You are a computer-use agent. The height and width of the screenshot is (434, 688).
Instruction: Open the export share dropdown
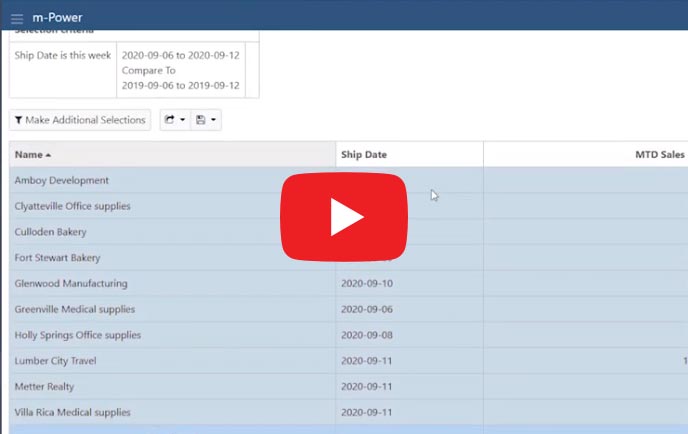pos(174,120)
